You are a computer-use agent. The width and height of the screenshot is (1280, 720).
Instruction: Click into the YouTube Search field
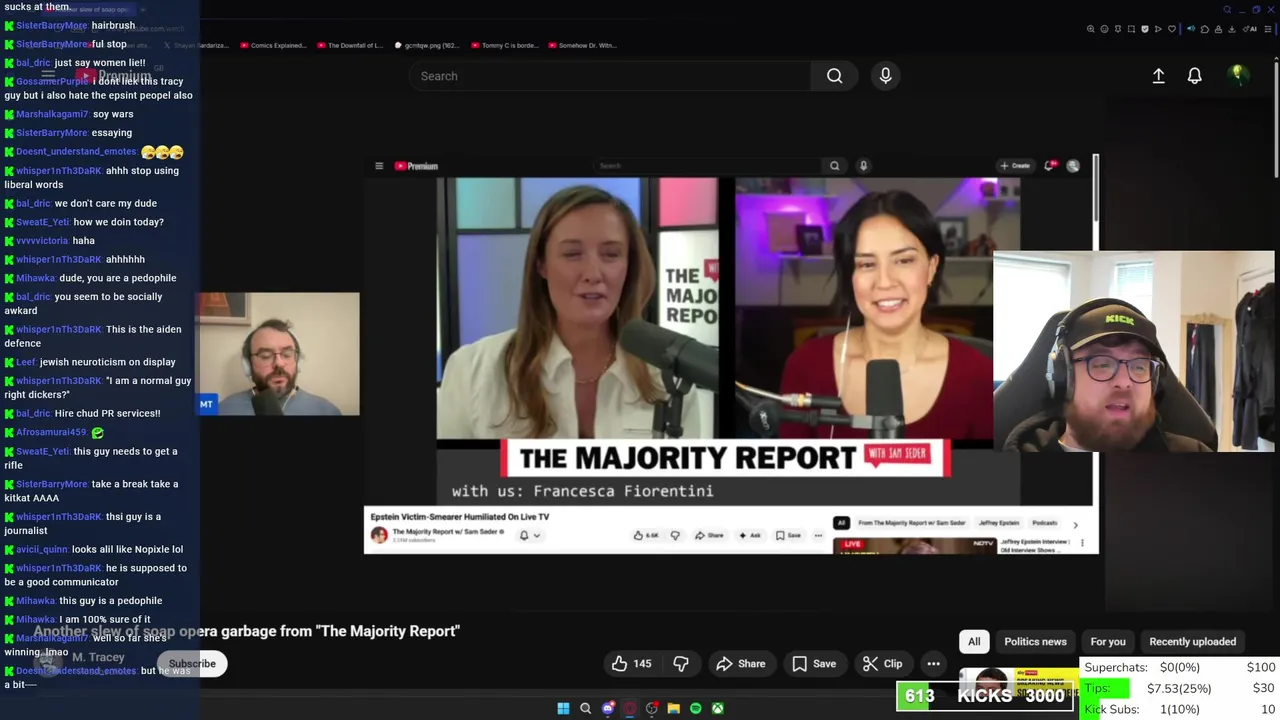pyautogui.click(x=610, y=76)
